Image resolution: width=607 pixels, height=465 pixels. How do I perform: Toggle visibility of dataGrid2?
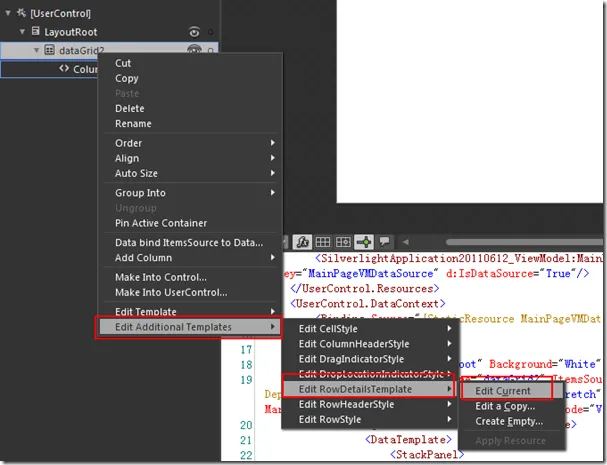(193, 50)
